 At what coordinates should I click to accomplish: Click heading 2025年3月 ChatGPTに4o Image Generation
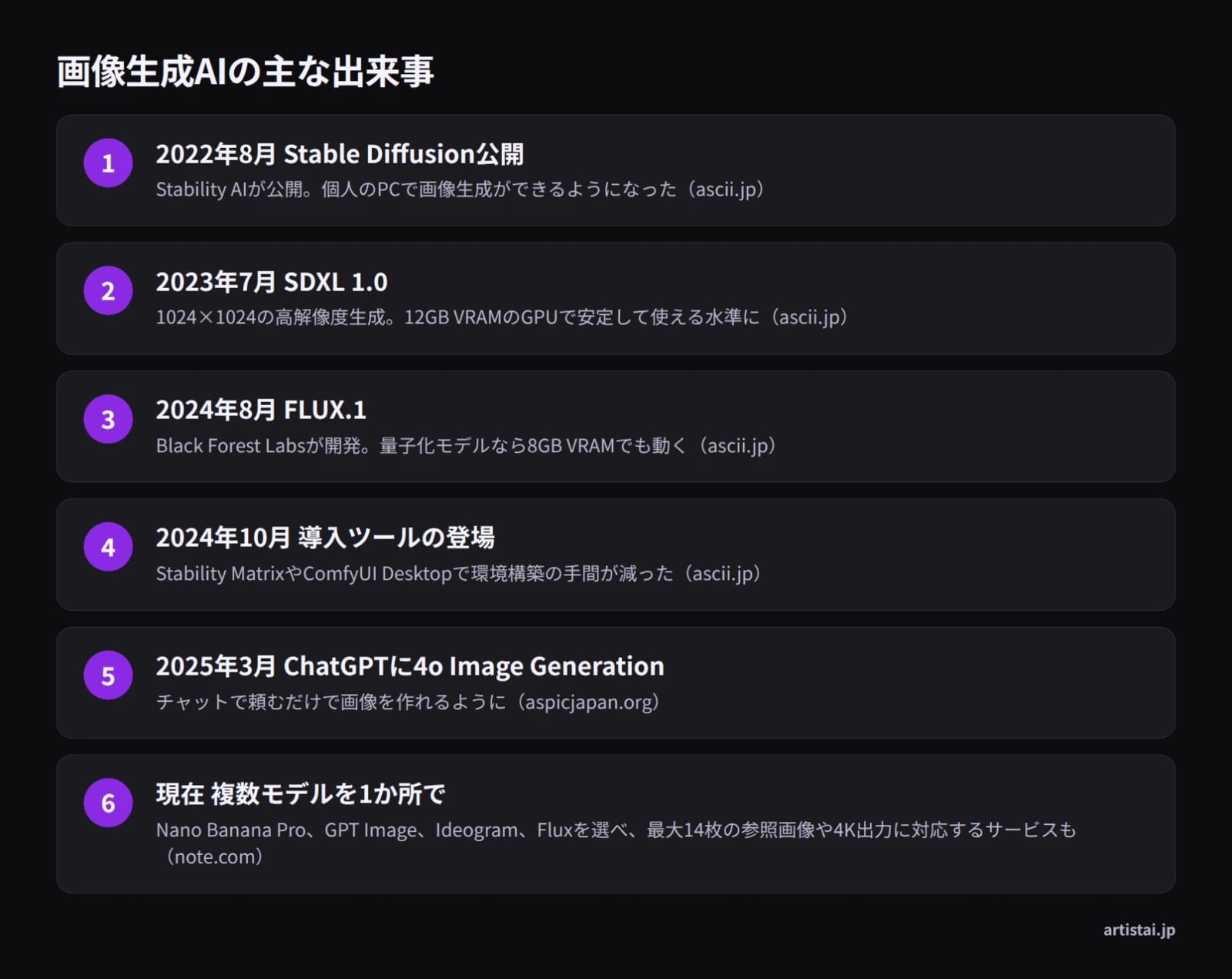pos(410,666)
